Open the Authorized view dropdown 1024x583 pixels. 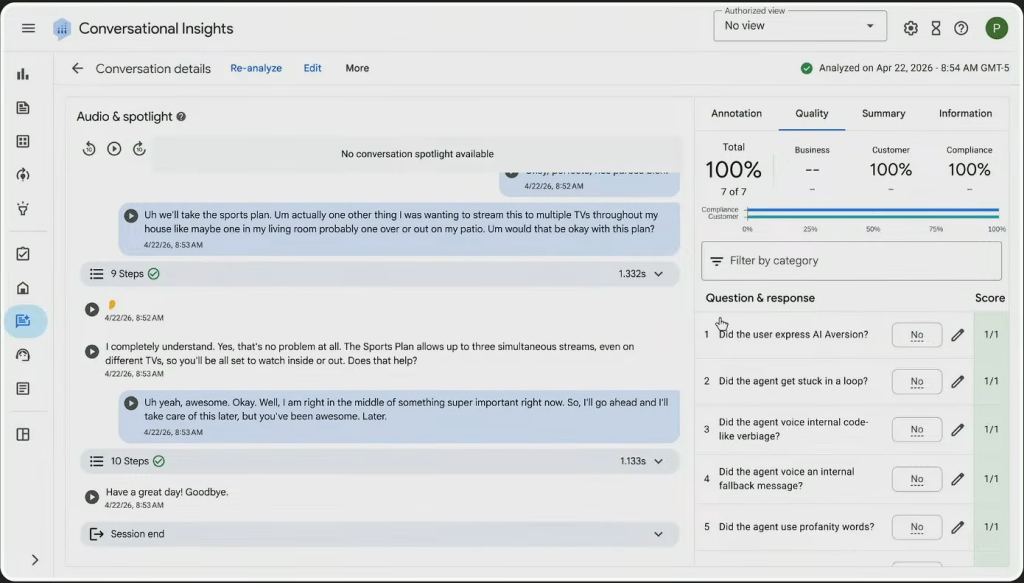(799, 26)
